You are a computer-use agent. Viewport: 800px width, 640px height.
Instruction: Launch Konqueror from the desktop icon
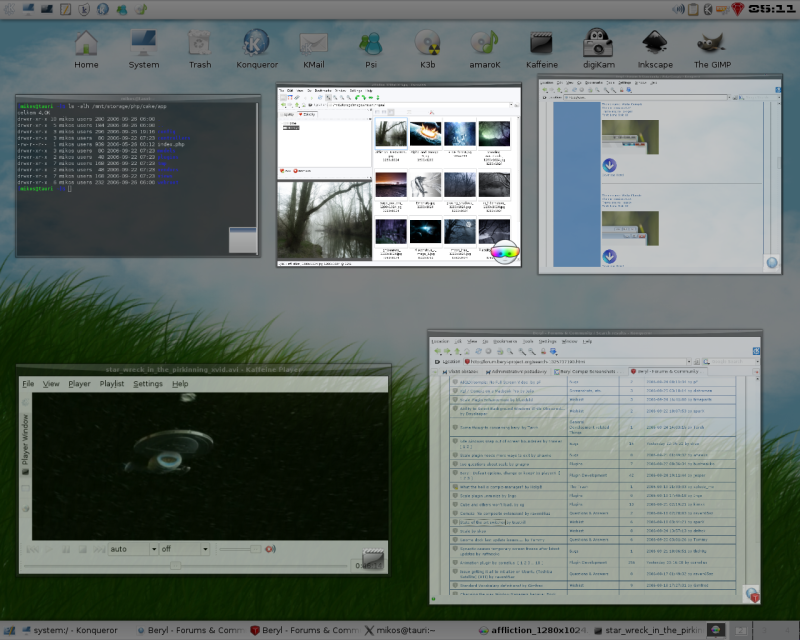click(257, 49)
